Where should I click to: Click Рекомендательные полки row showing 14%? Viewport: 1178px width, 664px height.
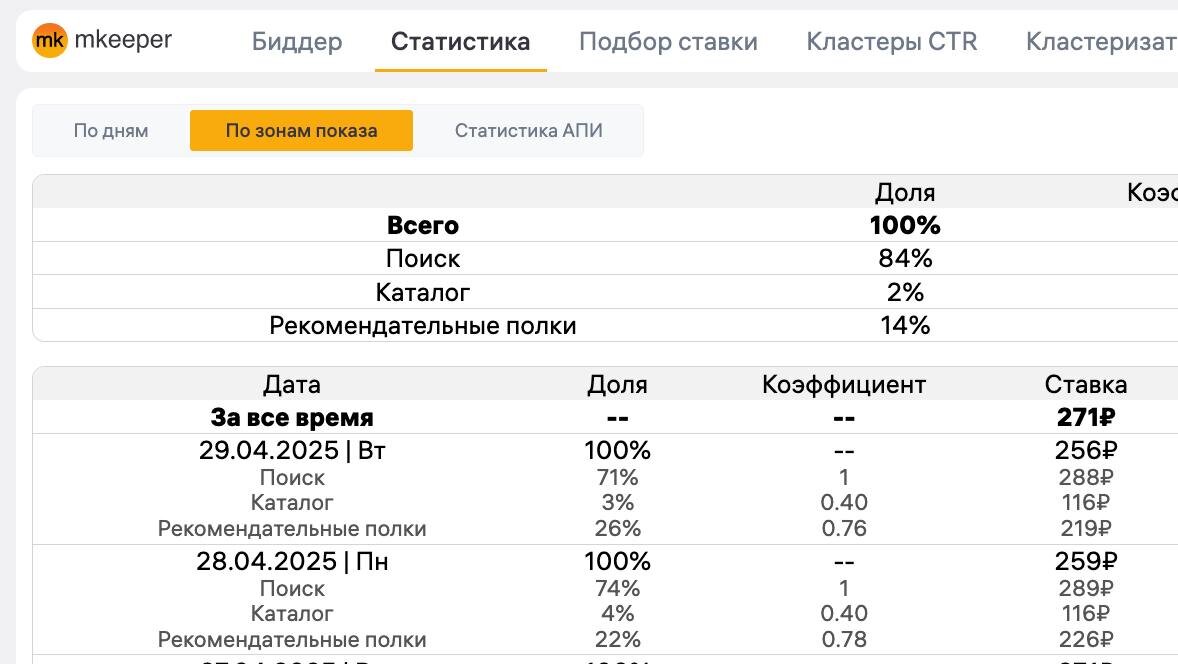coord(422,325)
